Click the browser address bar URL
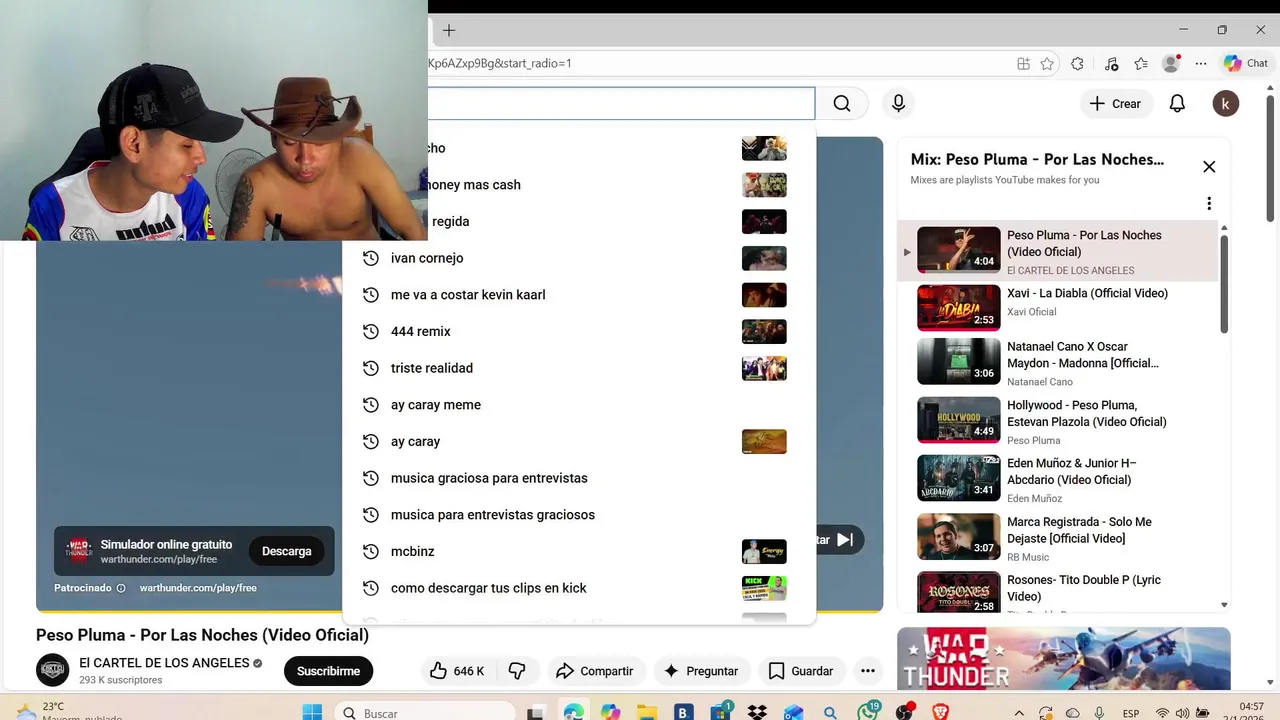This screenshot has height=720, width=1280. pos(500,63)
